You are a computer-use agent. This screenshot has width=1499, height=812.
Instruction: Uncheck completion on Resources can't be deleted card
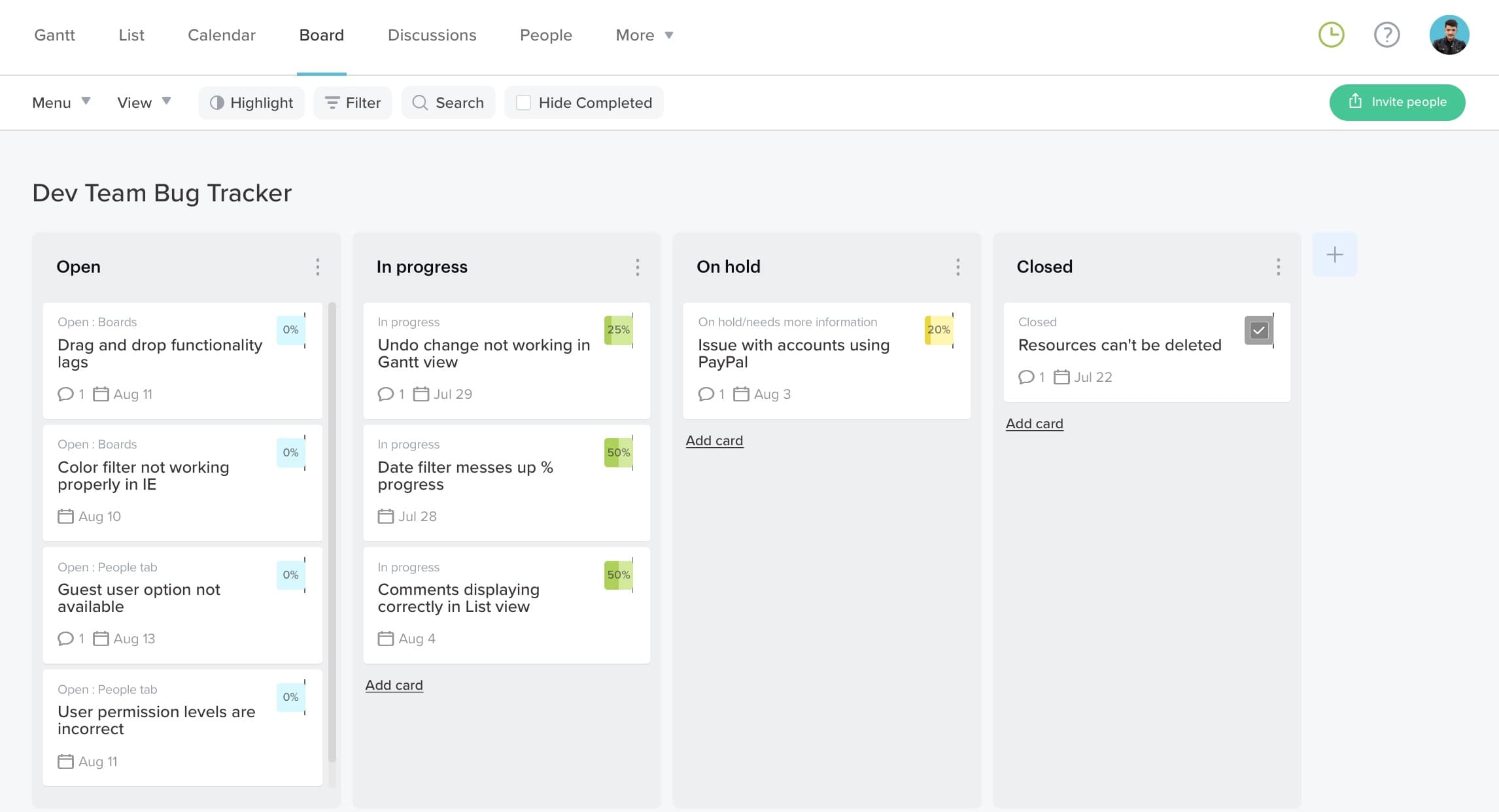pyautogui.click(x=1259, y=330)
